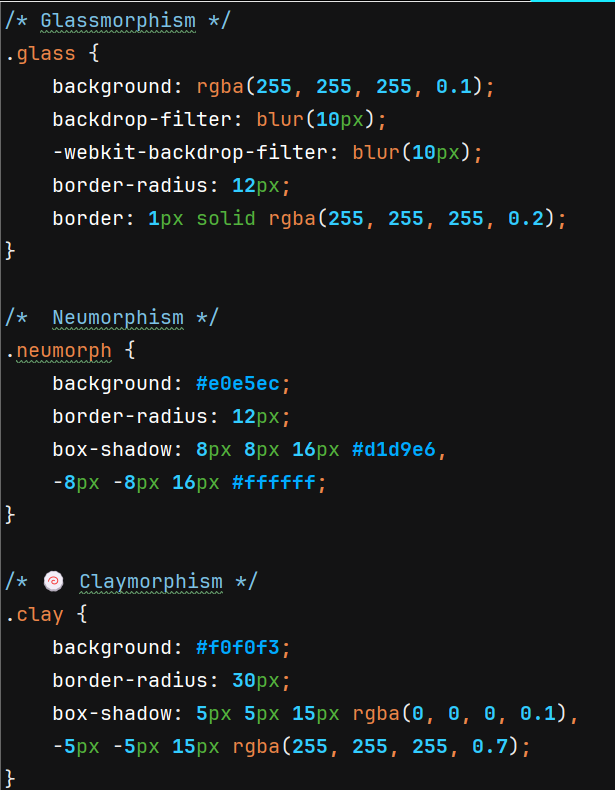This screenshot has width=615, height=790.
Task: Click box-shadow property in .neumorph block
Action: click(112, 449)
